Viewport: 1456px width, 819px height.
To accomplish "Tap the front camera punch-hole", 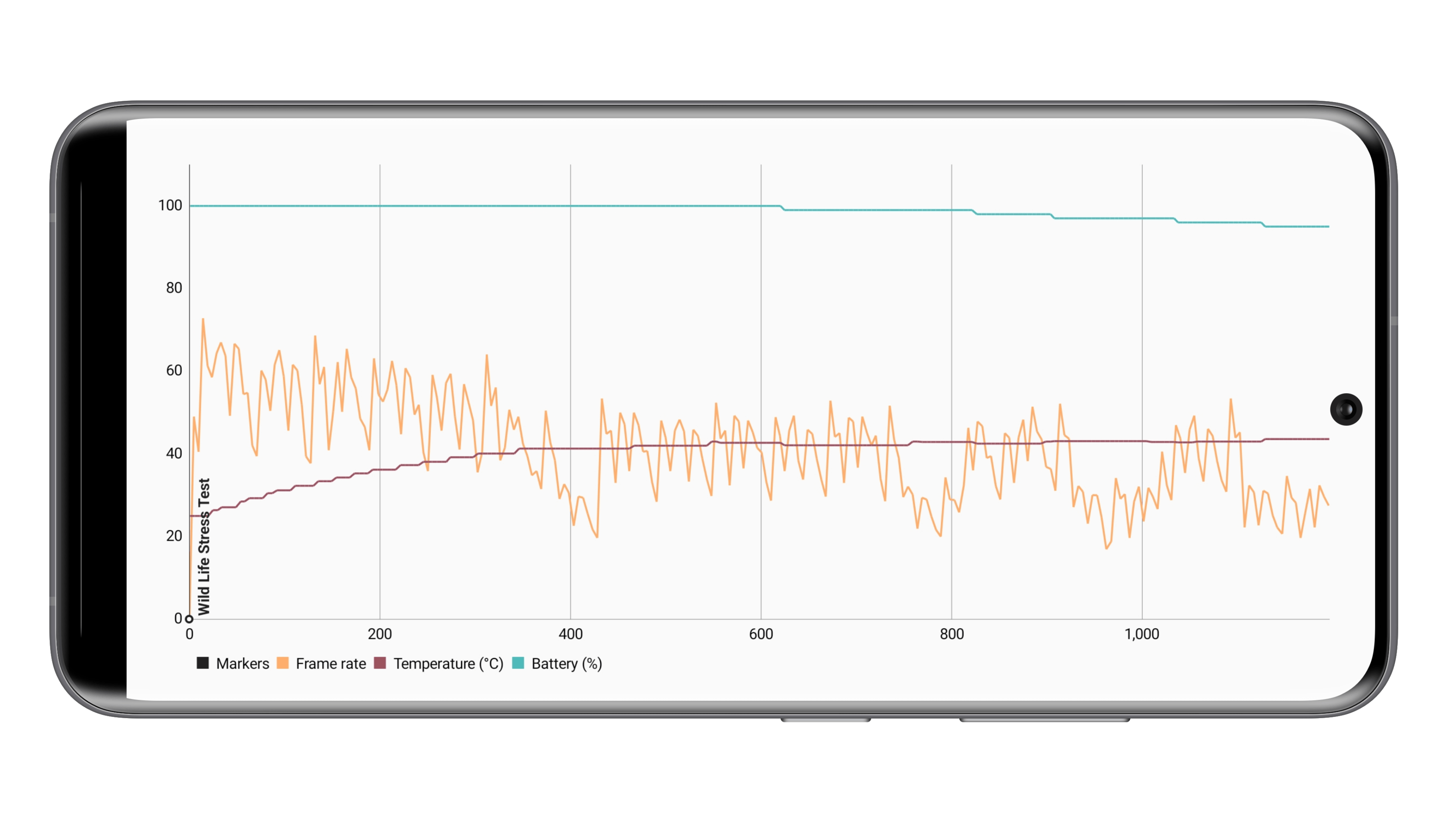I will (1346, 409).
